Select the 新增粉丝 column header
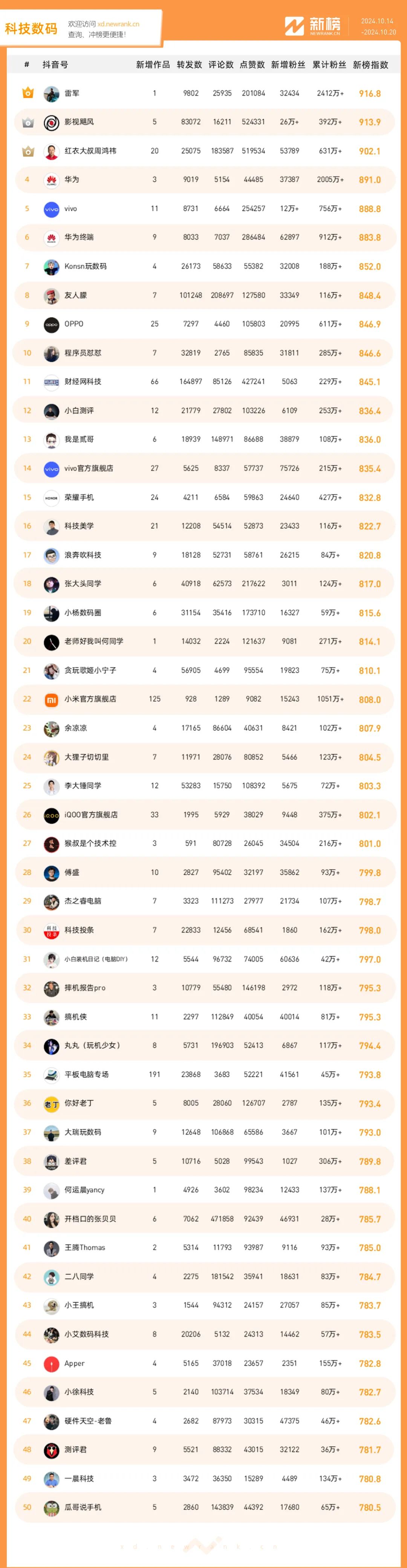The height and width of the screenshot is (1568, 407). coord(288,65)
